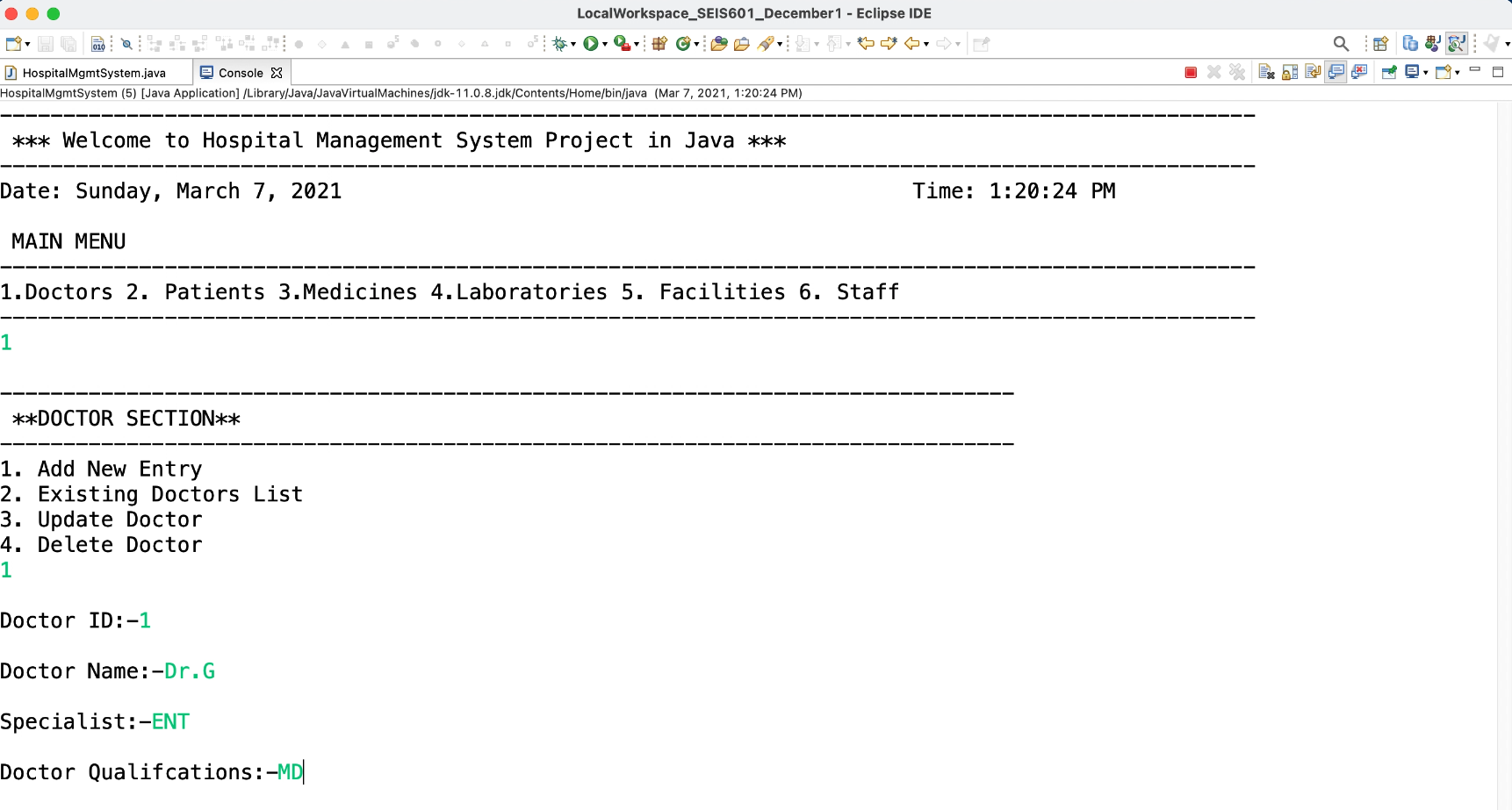Open the Open Perspective icon
Viewport: 1512px width, 810px height.
tap(1380, 44)
